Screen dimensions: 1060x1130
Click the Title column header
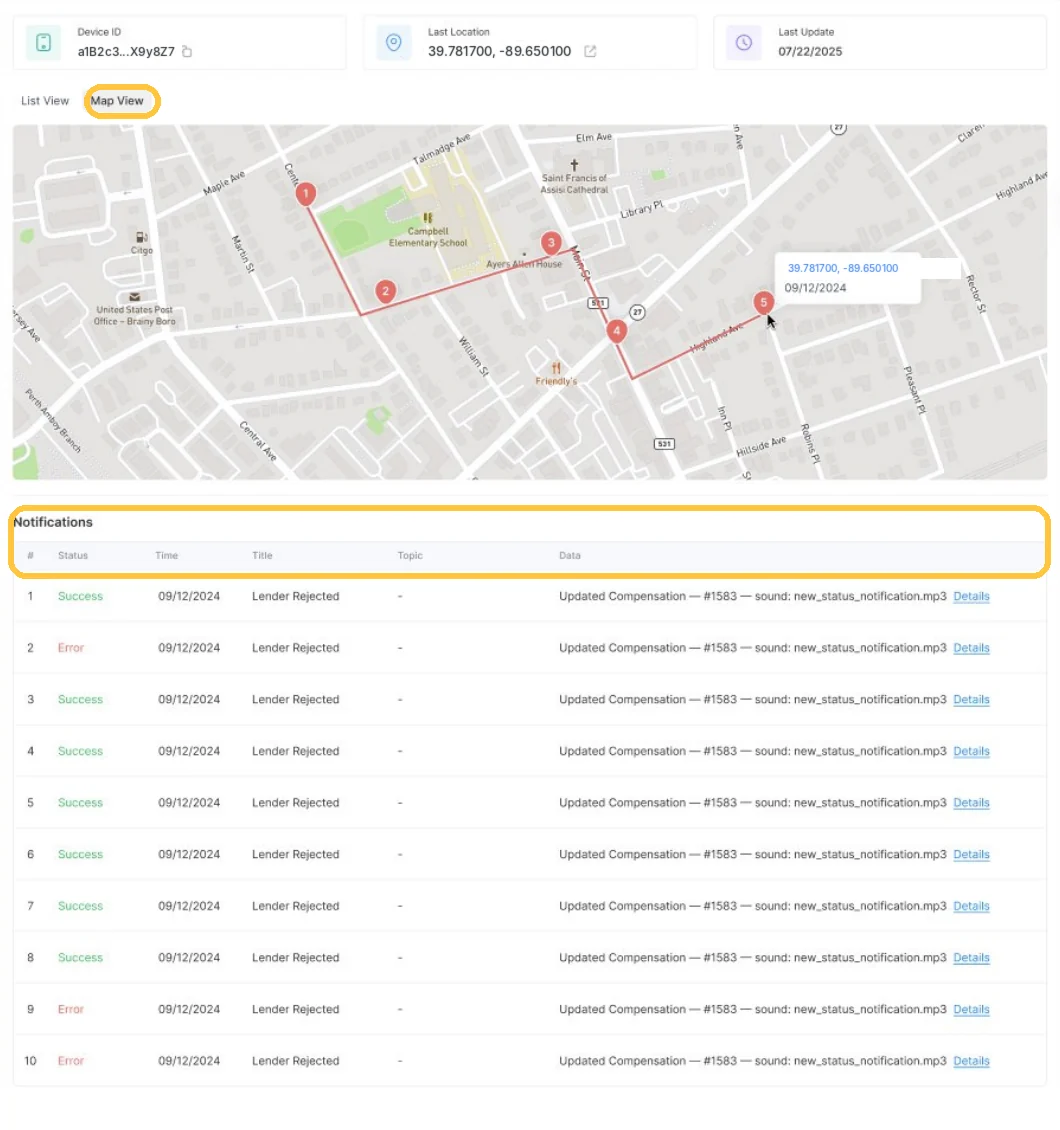(x=262, y=556)
